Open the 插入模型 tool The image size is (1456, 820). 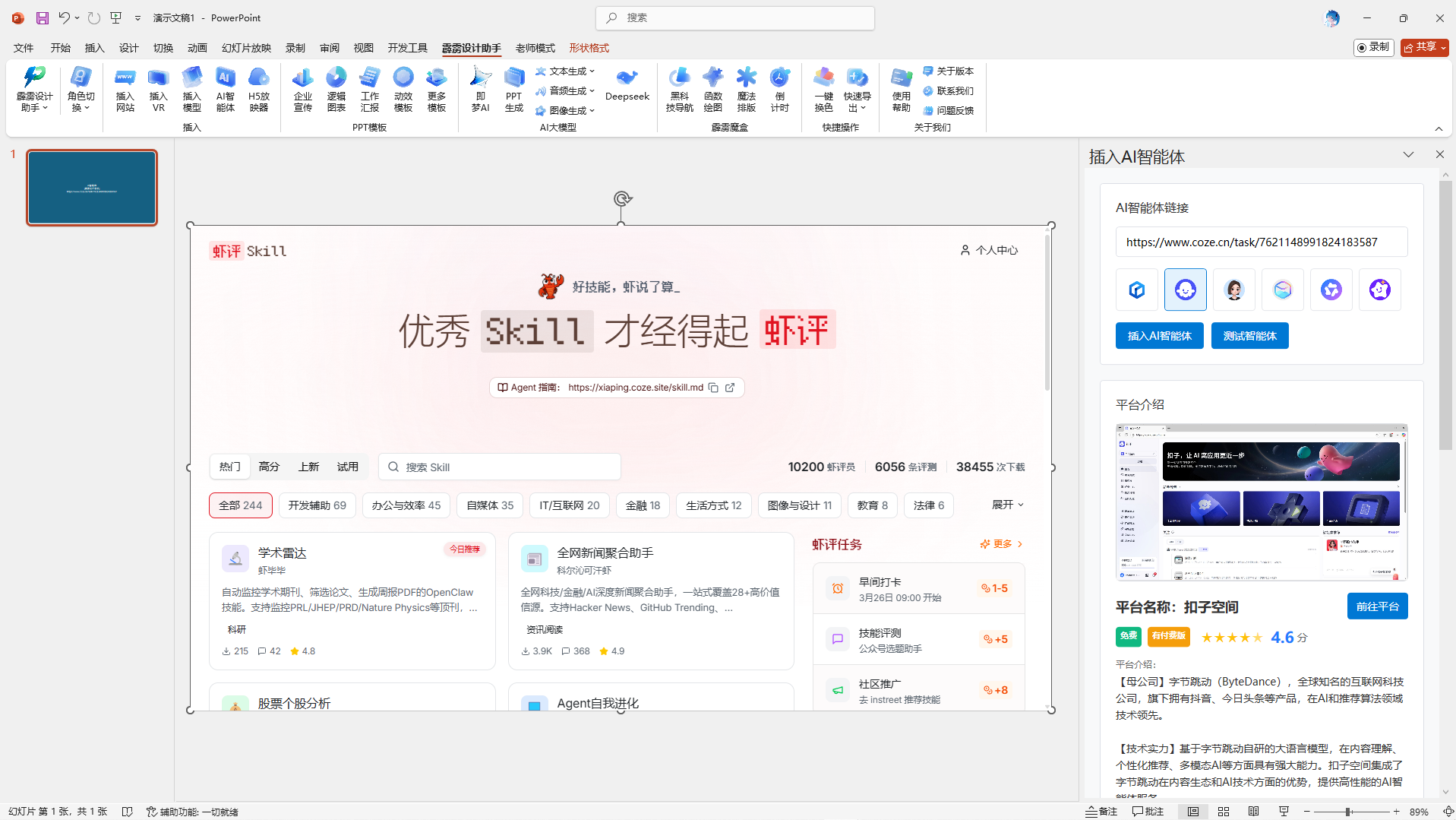click(191, 90)
